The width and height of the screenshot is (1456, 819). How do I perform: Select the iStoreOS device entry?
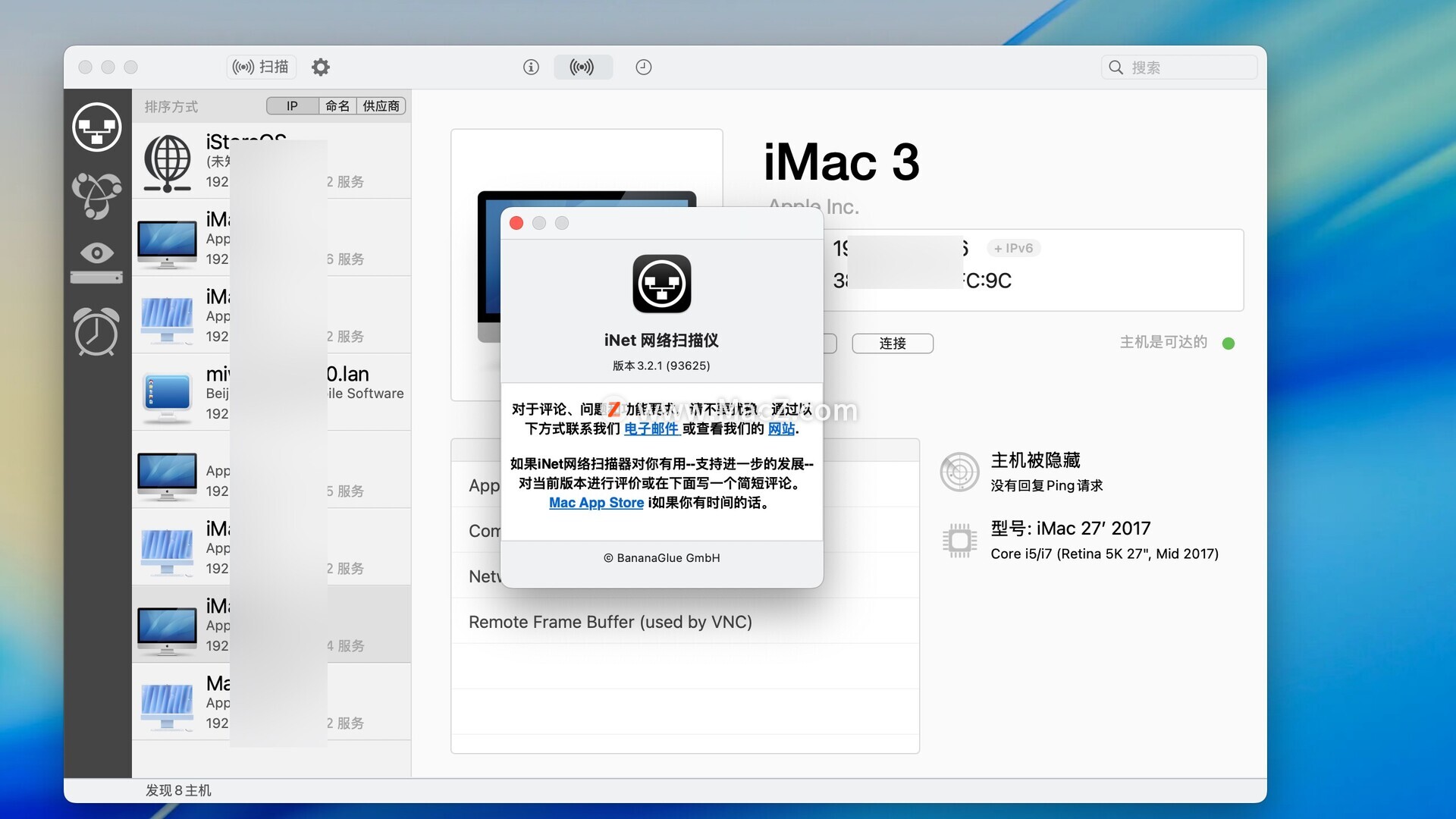(x=271, y=162)
